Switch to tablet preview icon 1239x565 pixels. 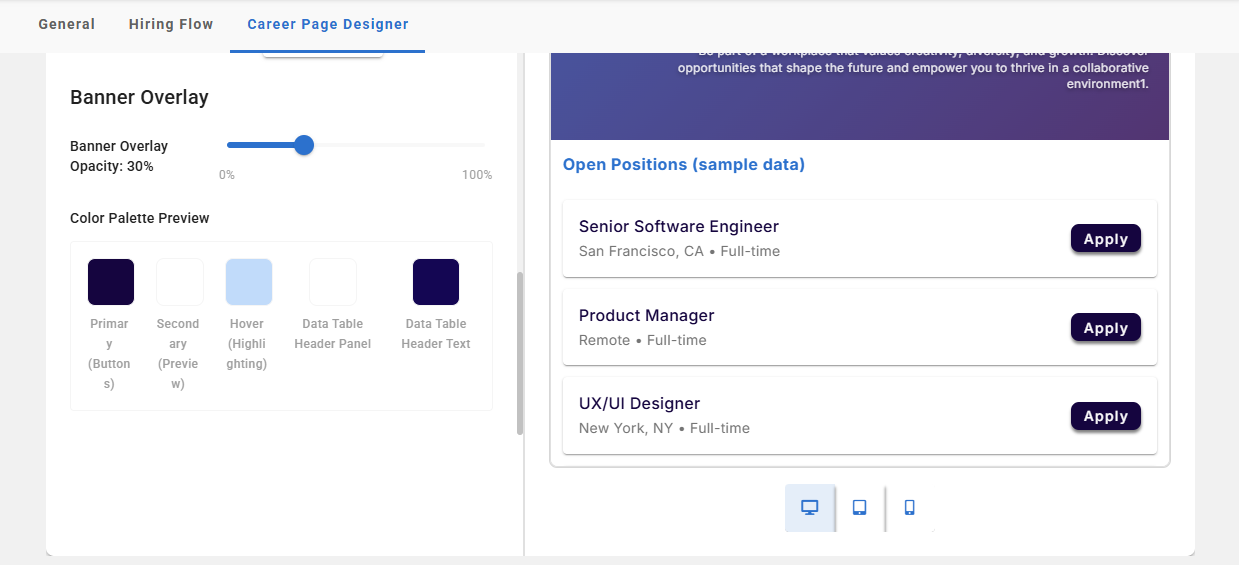click(x=859, y=508)
